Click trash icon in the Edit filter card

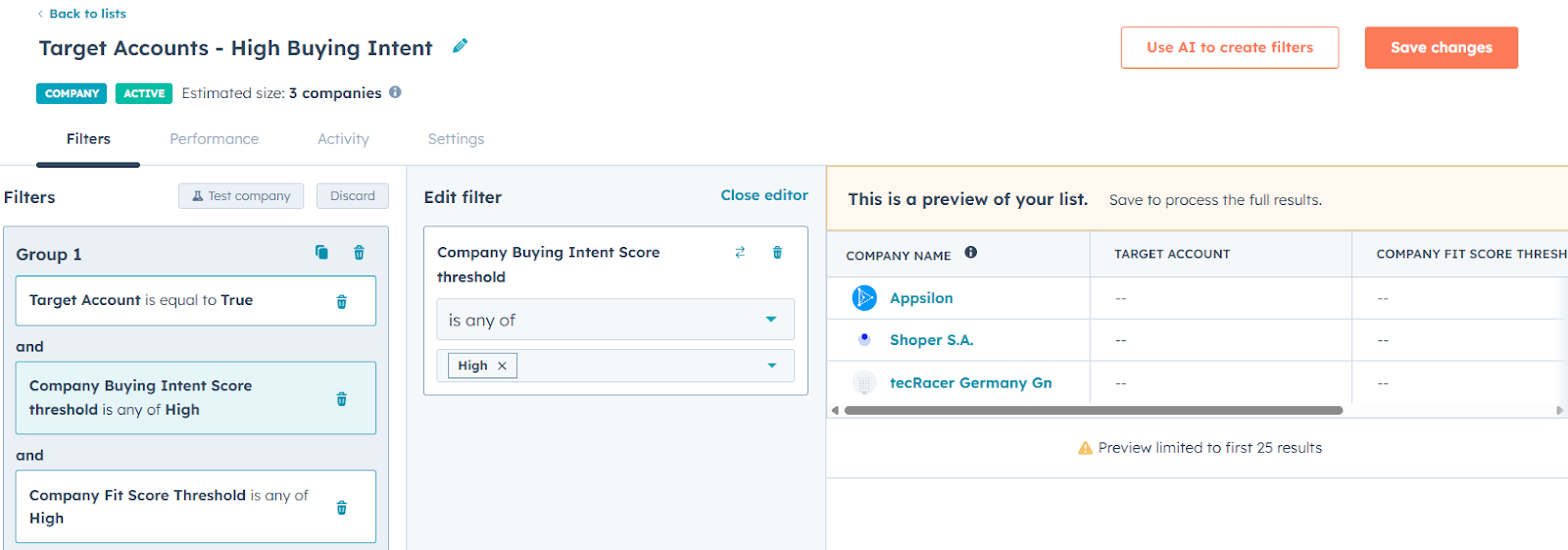pyautogui.click(x=777, y=252)
